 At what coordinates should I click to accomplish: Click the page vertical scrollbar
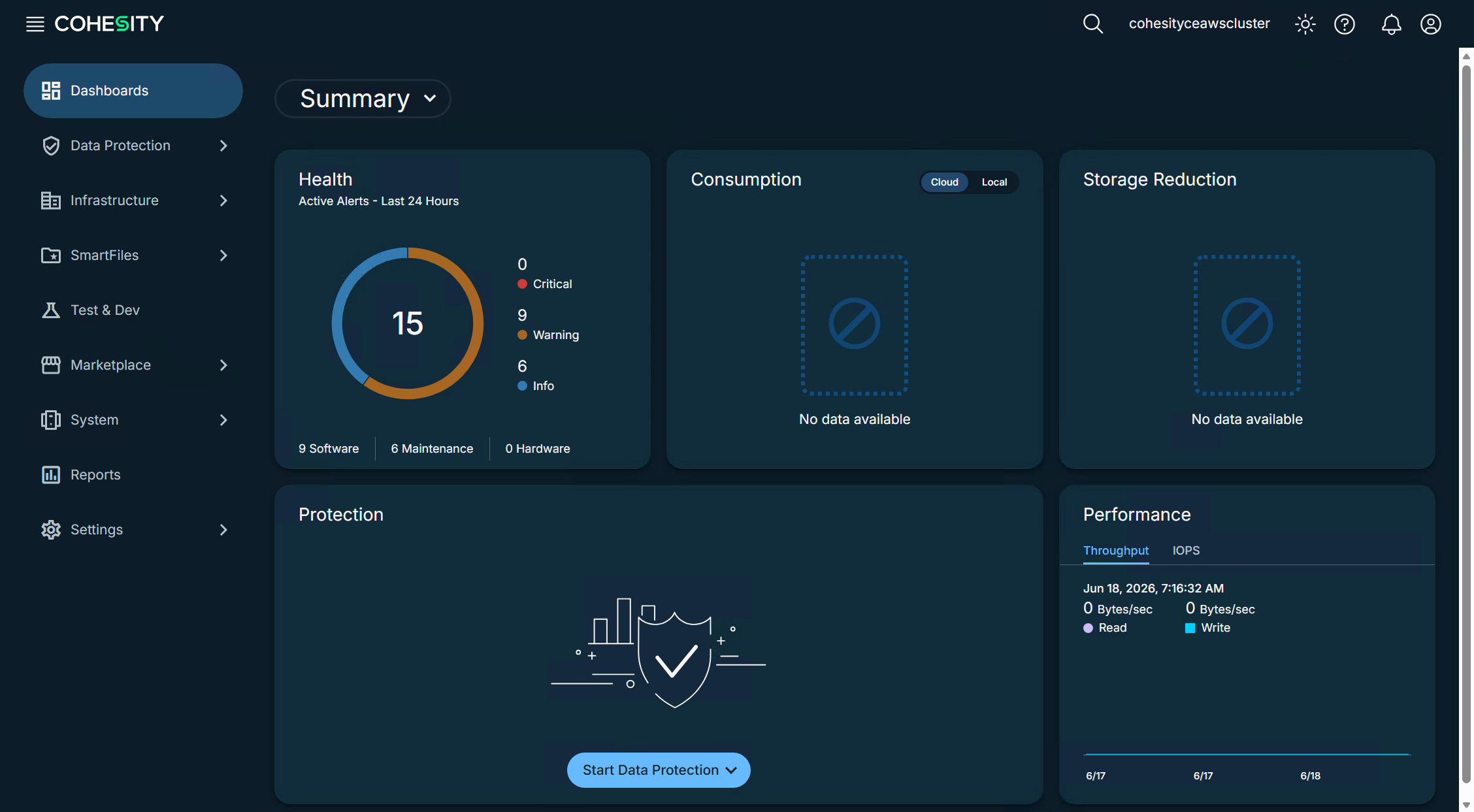1466,425
